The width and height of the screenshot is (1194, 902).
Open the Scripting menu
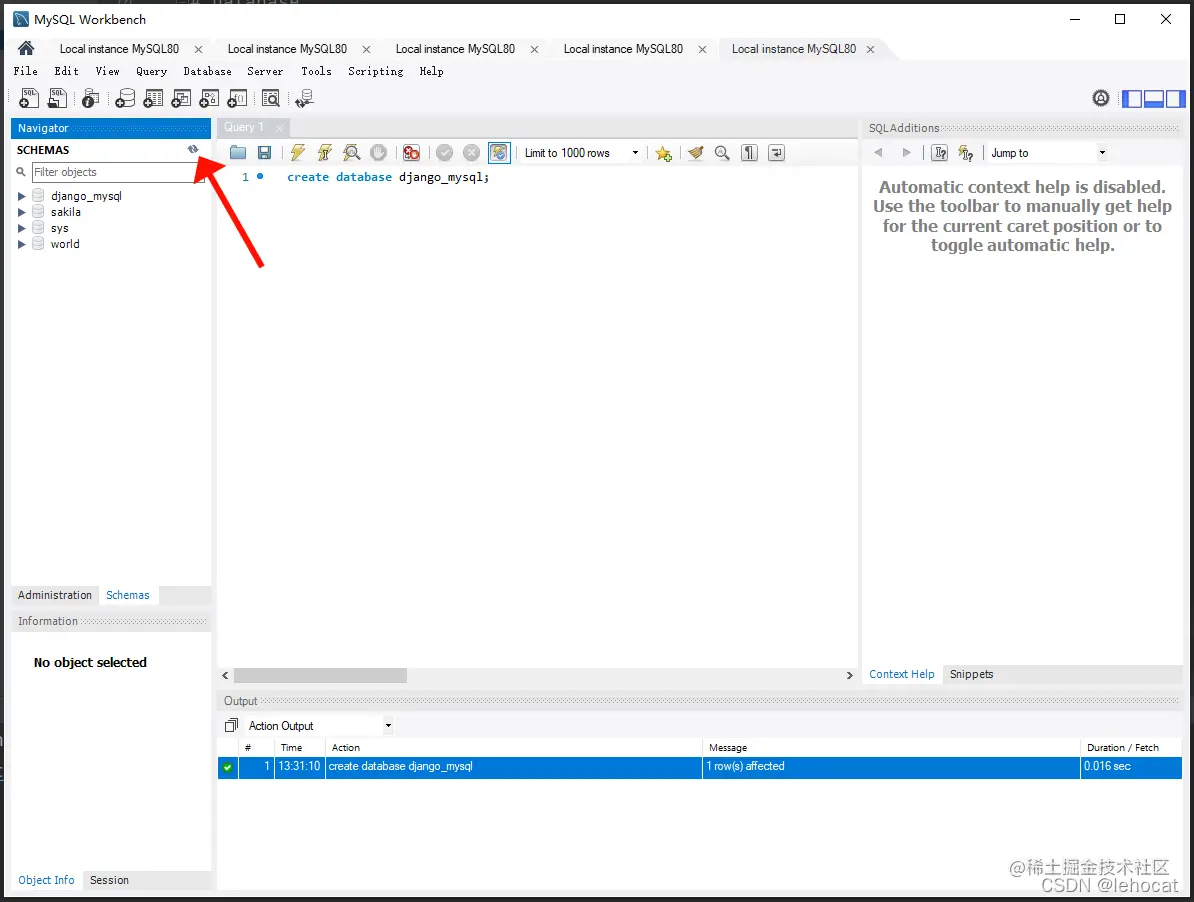[x=375, y=72]
